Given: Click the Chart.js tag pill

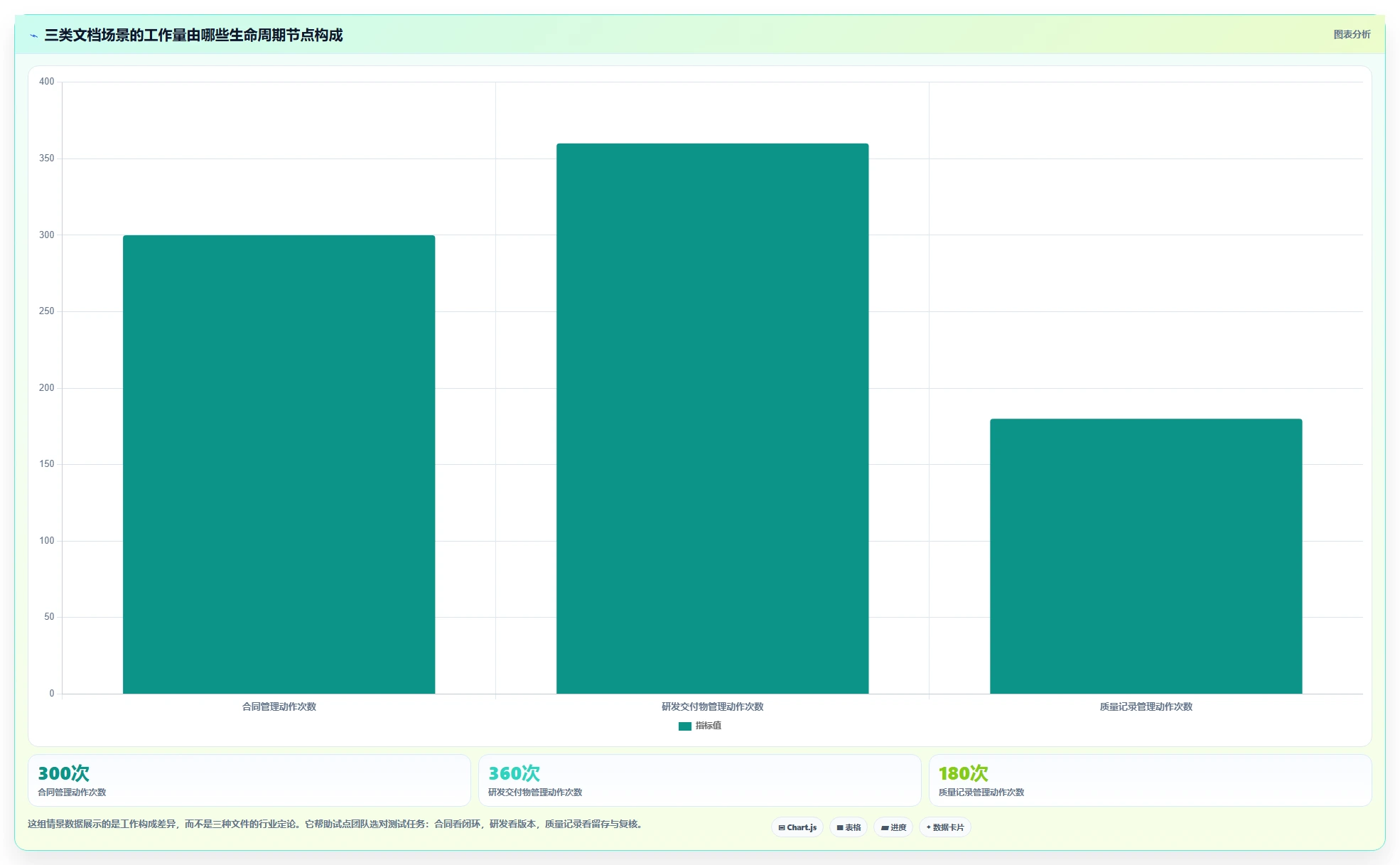Looking at the screenshot, I should (x=797, y=827).
